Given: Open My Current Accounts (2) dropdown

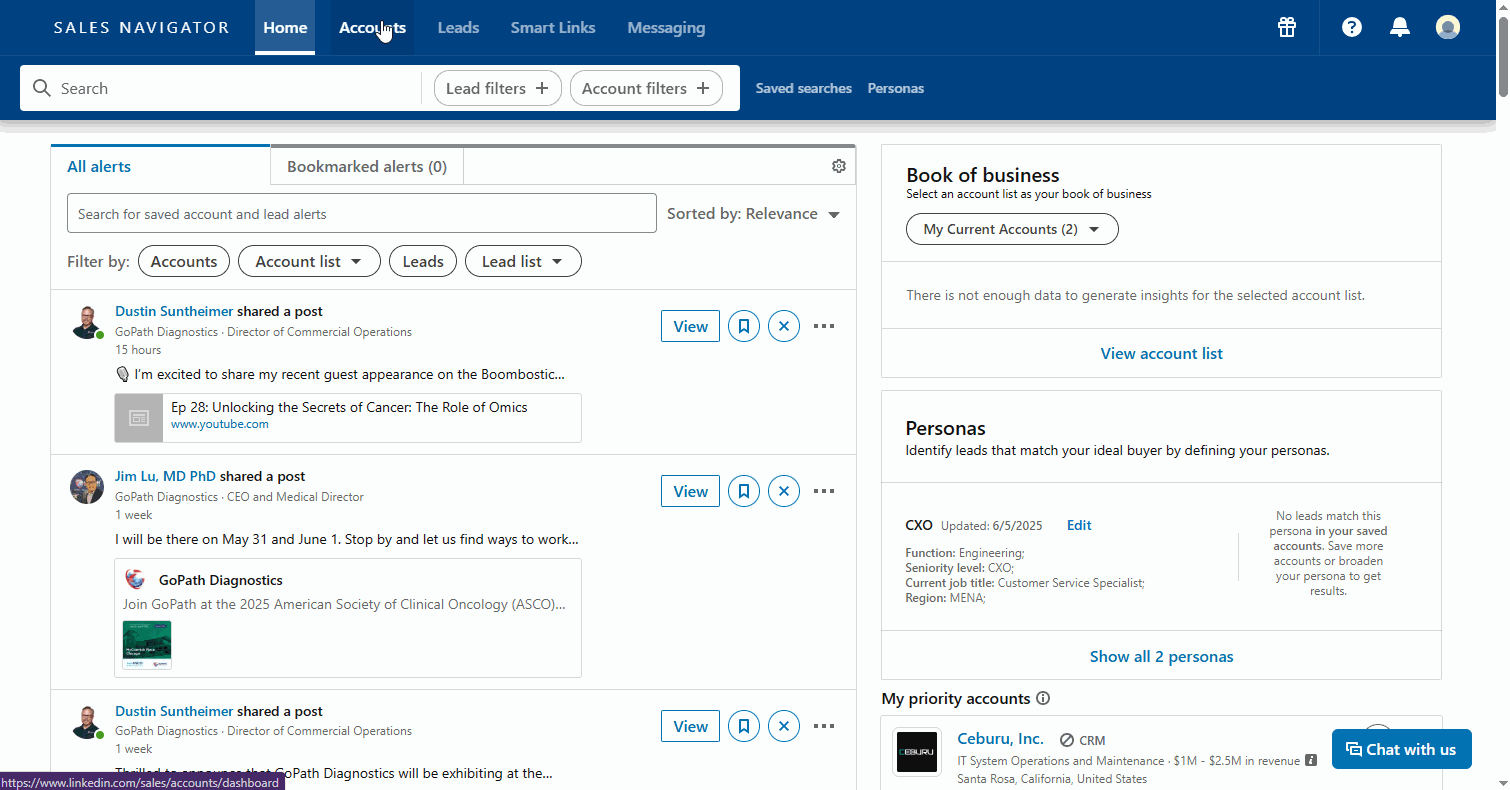Looking at the screenshot, I should tap(1012, 229).
